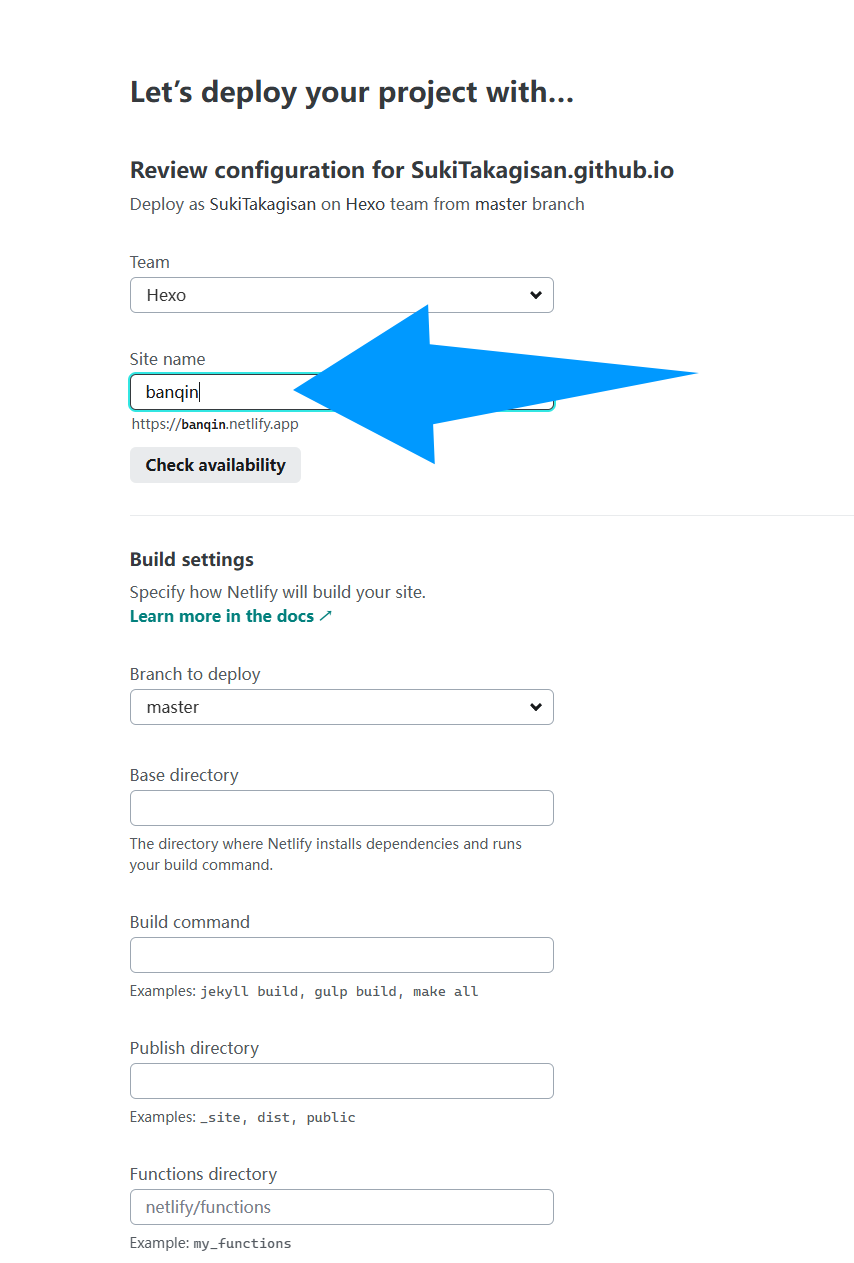Click into the Base directory input
Viewport: 854px width, 1263px height.
[341, 808]
